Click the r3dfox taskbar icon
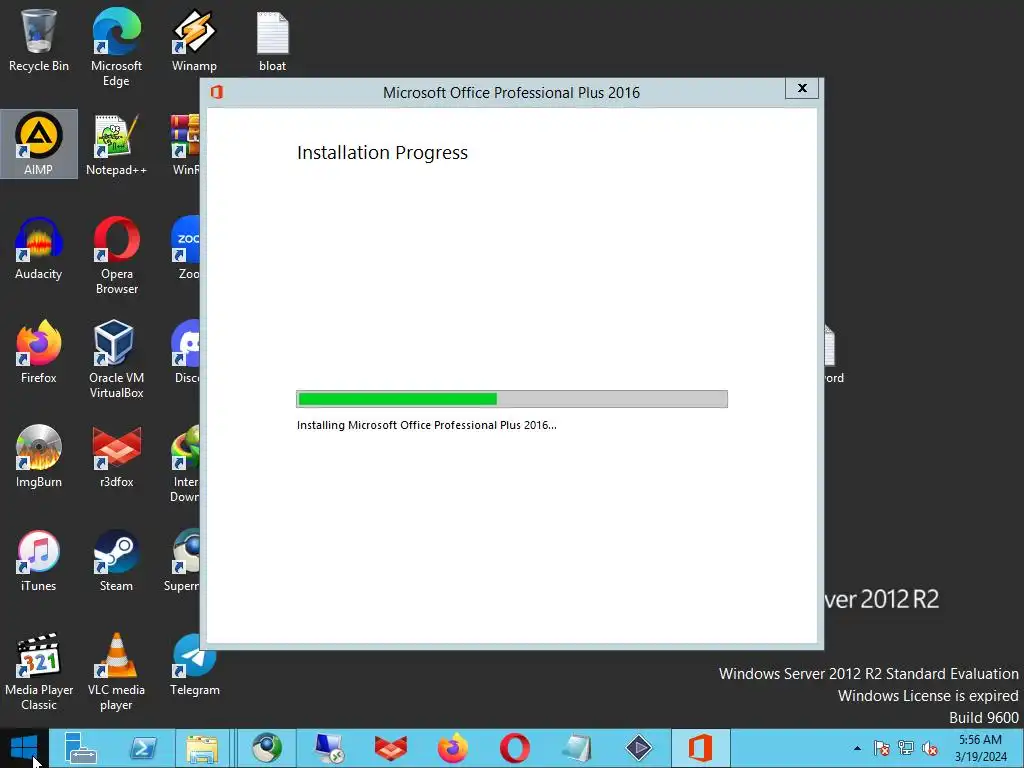Viewport: 1024px width, 768px height. tap(391, 748)
